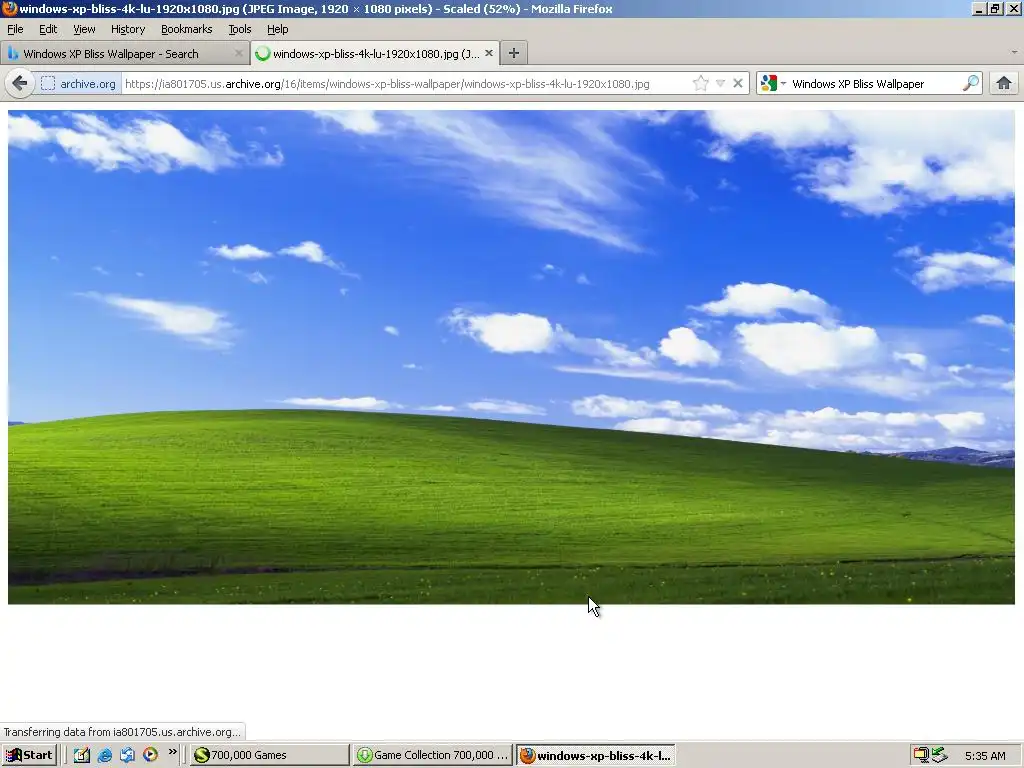Screen dimensions: 1024x768
Task: Open the Tools menu
Action: coord(240,29)
